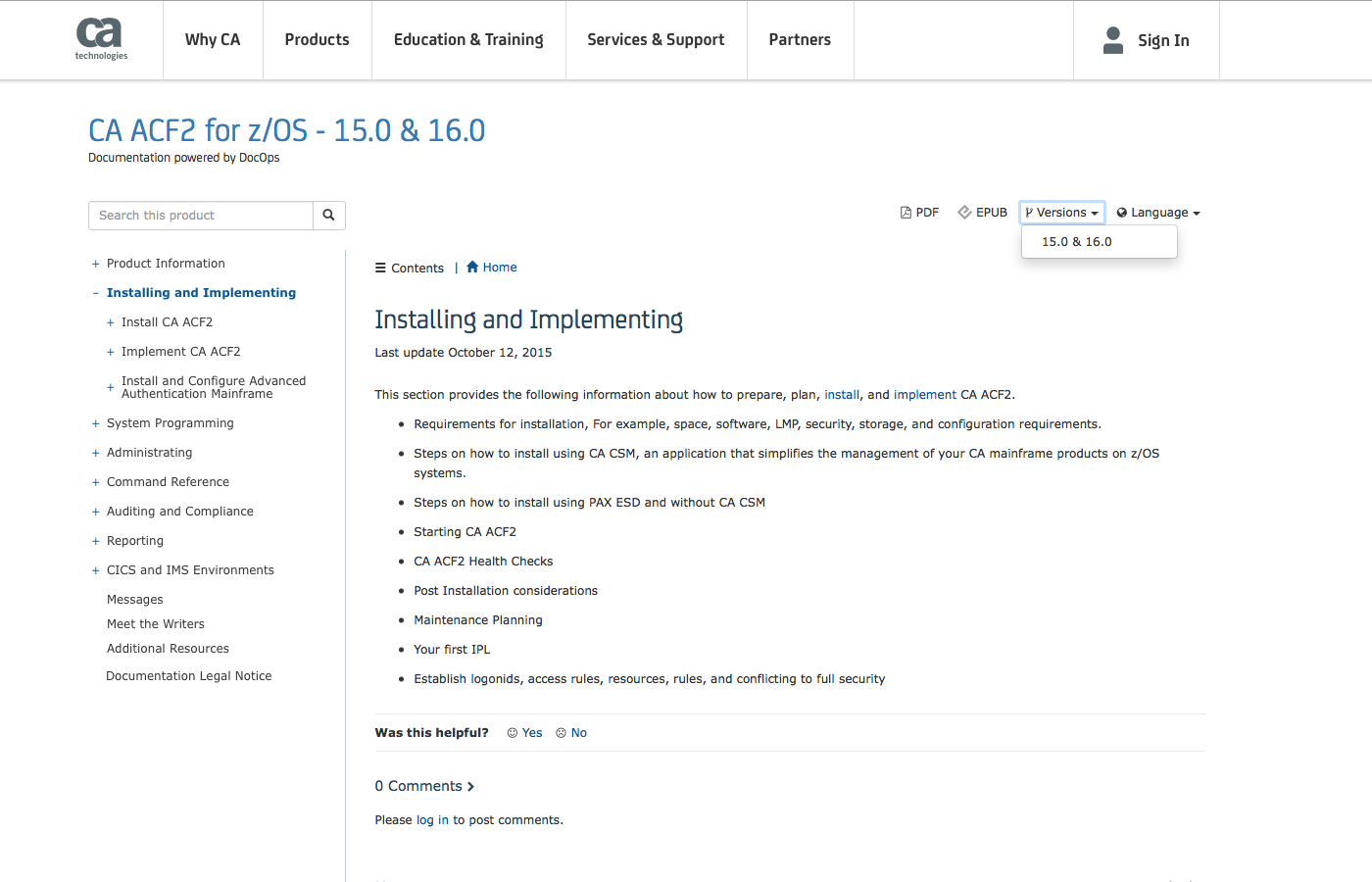This screenshot has width=1372, height=882.
Task: Select 15.0 & 16.0 from the Versions dropdown
Action: 1075,241
